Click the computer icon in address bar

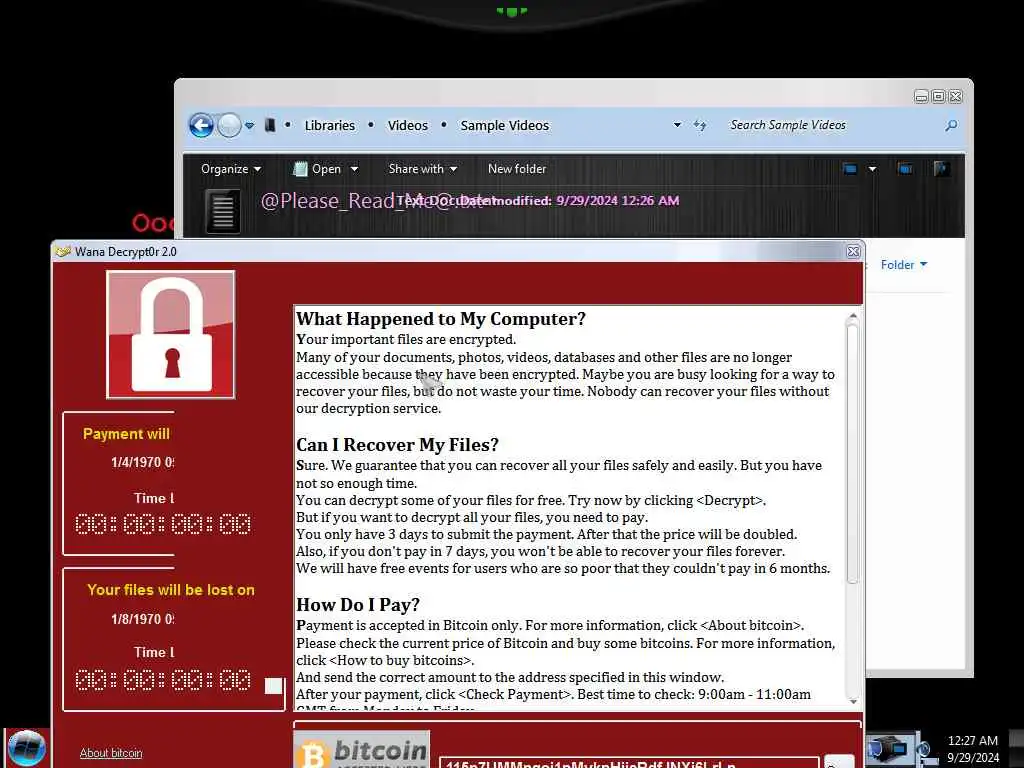click(270, 125)
